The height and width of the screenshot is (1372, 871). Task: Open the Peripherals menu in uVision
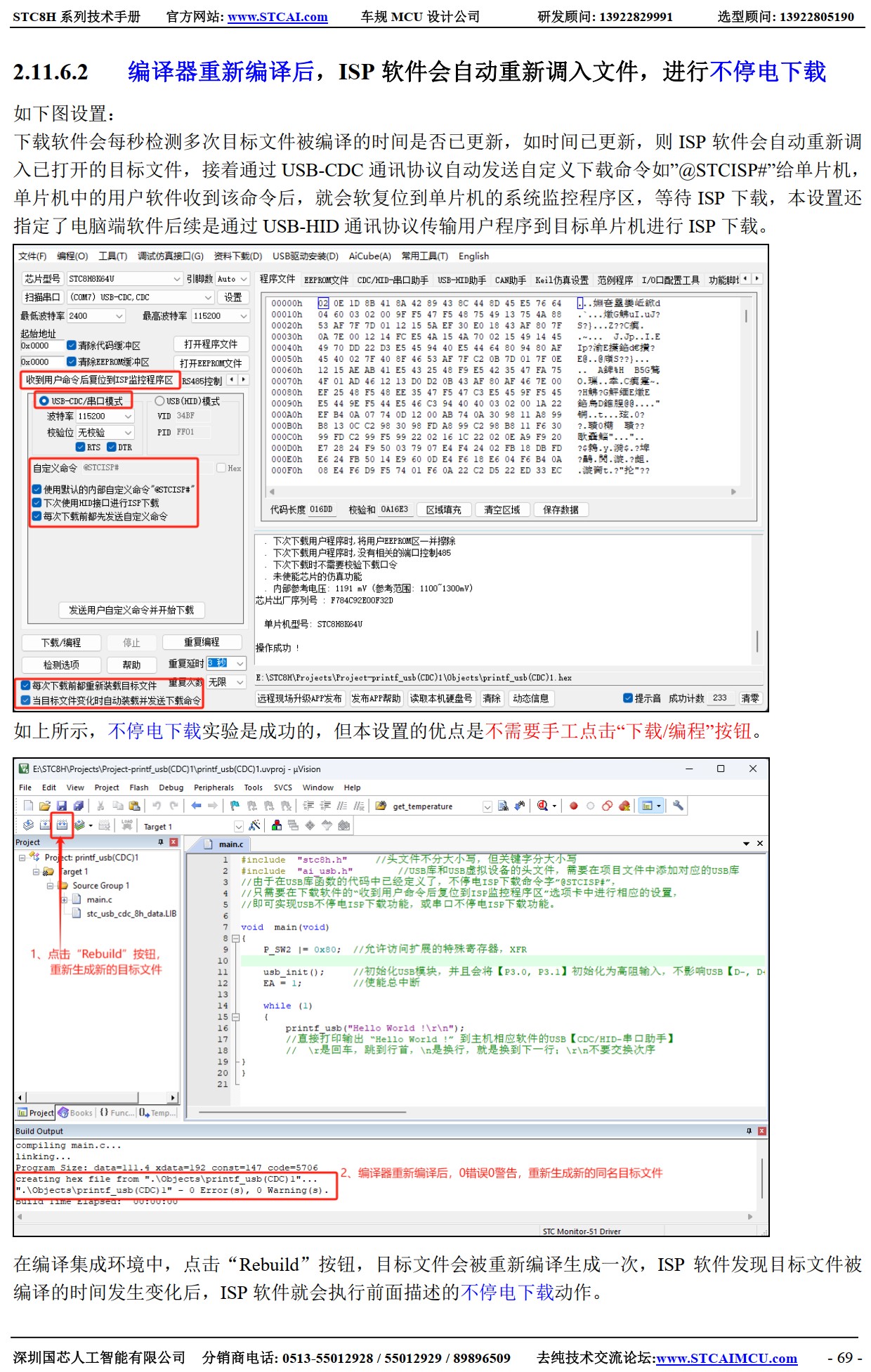[214, 788]
